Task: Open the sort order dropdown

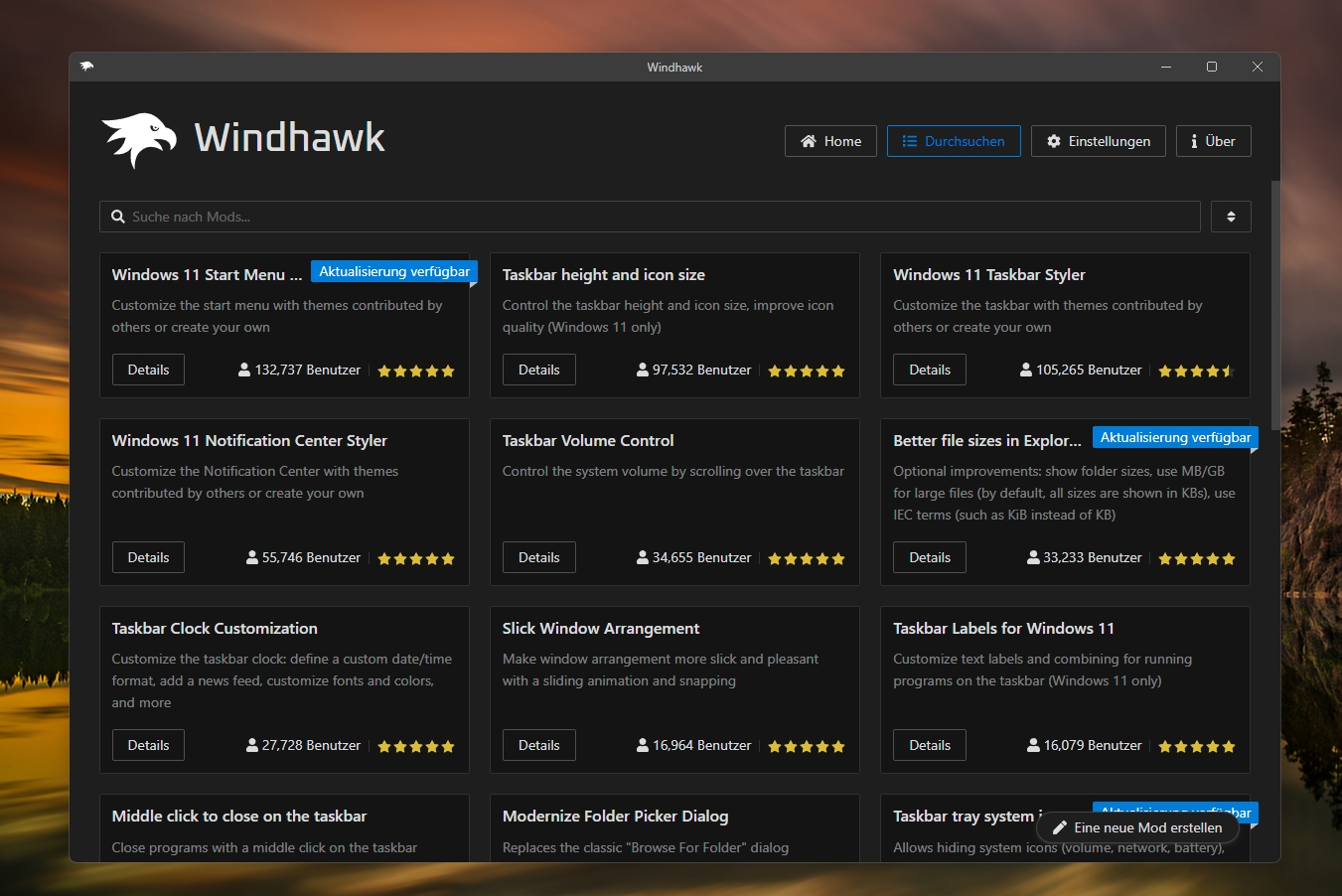Action: [x=1231, y=217]
